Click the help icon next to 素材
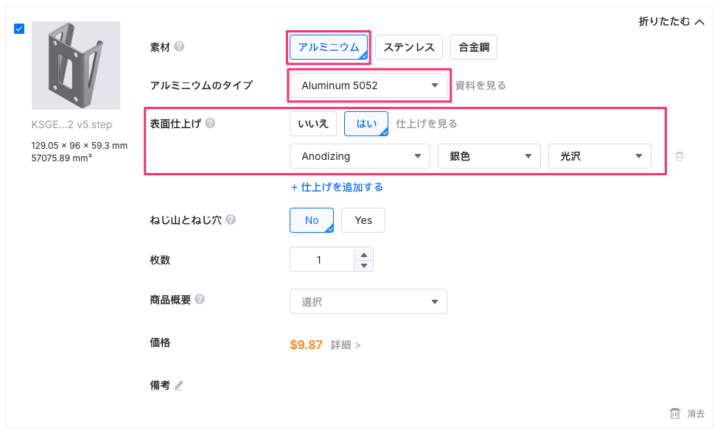 click(180, 47)
